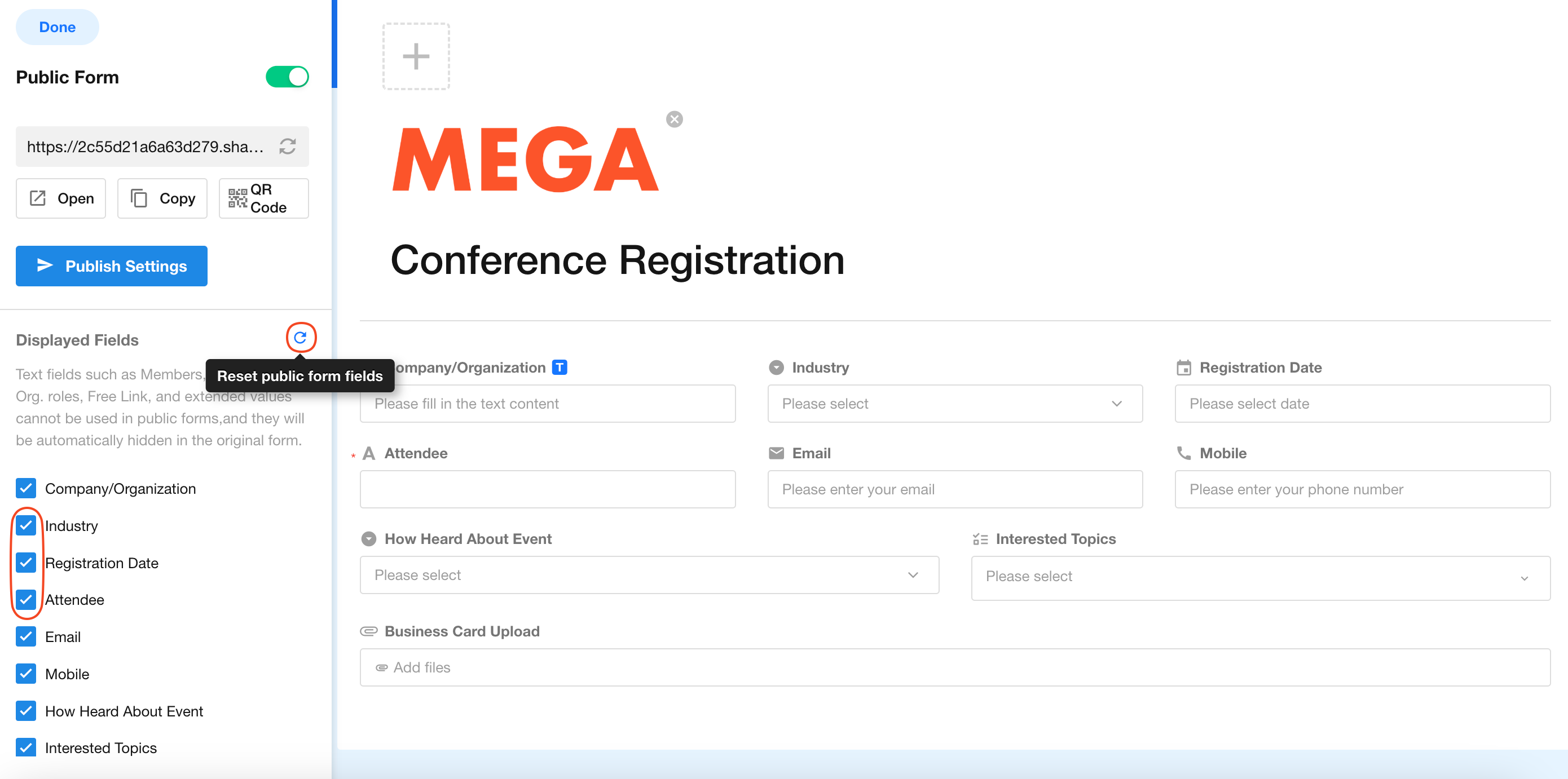Open the public form link in a new tab
This screenshot has height=779, width=1568.
tap(61, 198)
